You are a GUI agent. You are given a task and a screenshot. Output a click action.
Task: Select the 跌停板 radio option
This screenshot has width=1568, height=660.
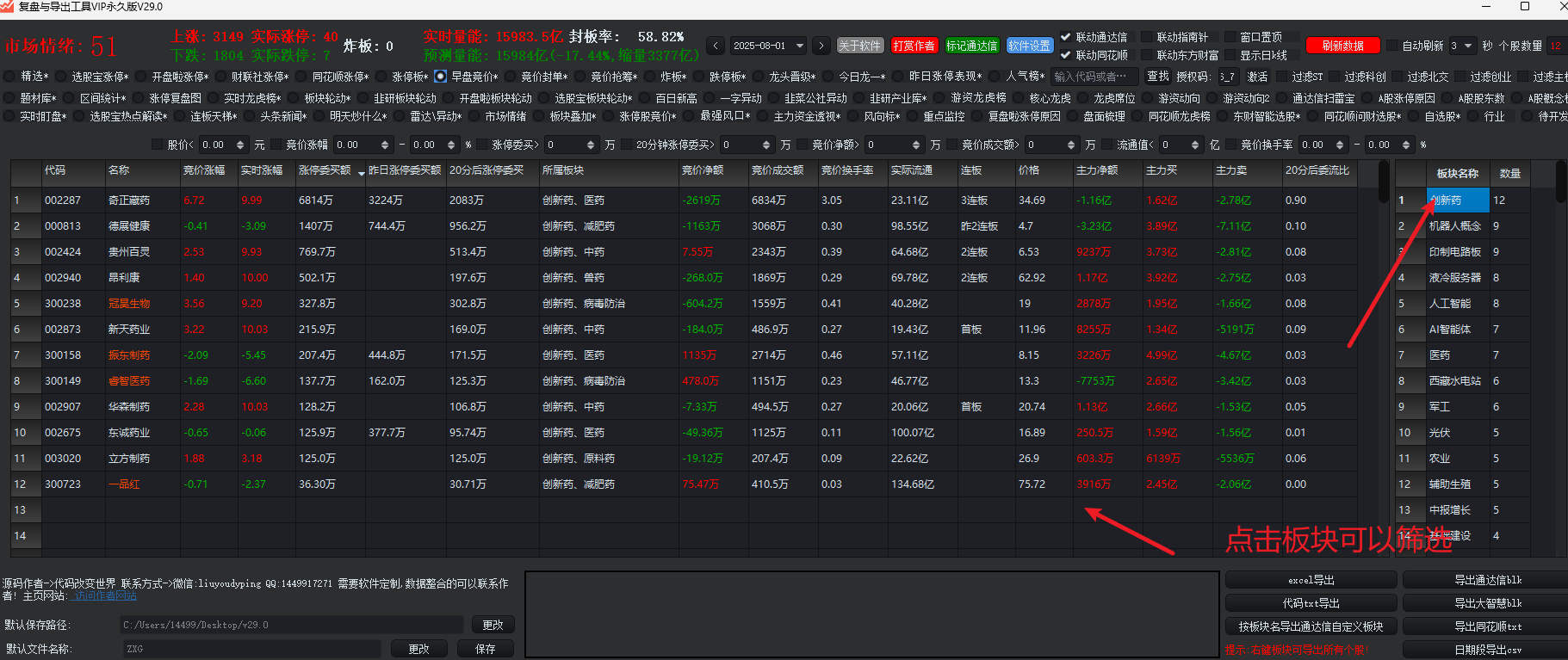coord(699,77)
